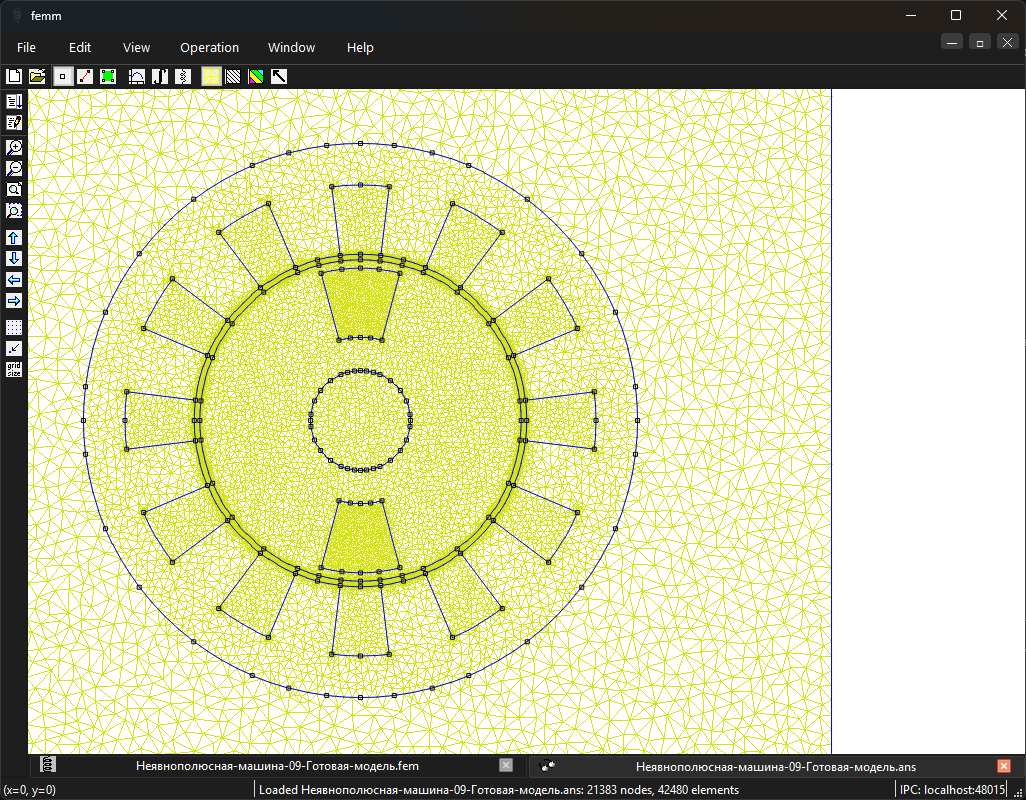Select the green area mode icon

click(x=108, y=77)
